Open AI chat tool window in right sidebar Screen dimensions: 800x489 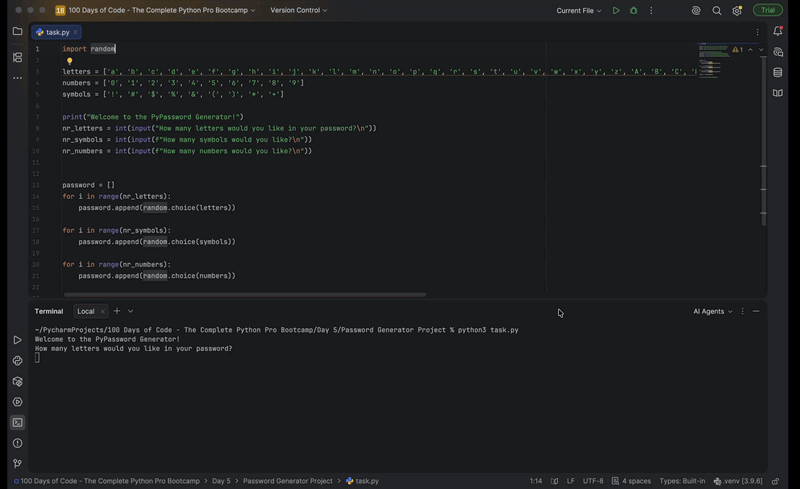778,52
